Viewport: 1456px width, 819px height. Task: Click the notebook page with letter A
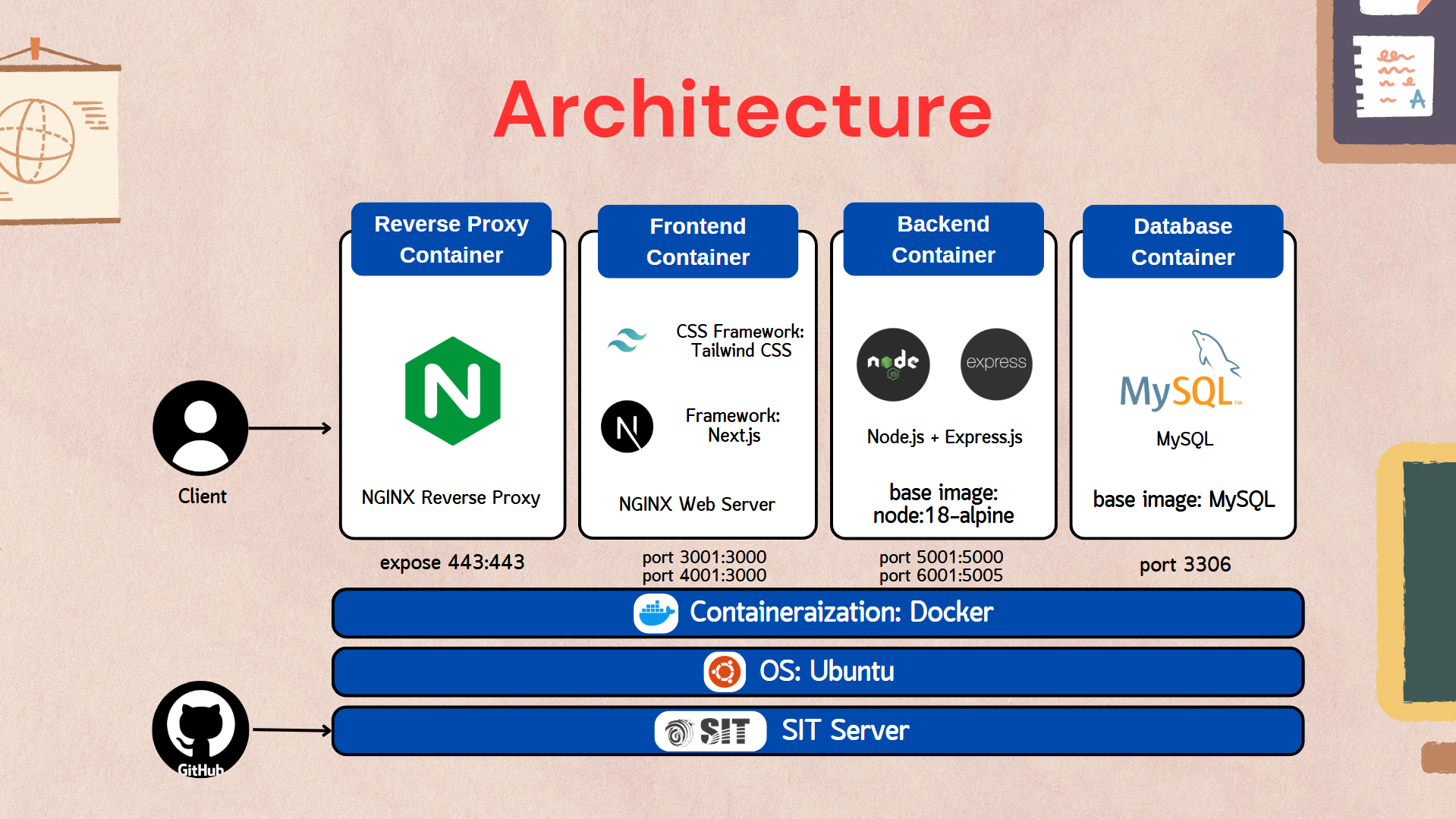(x=1395, y=77)
